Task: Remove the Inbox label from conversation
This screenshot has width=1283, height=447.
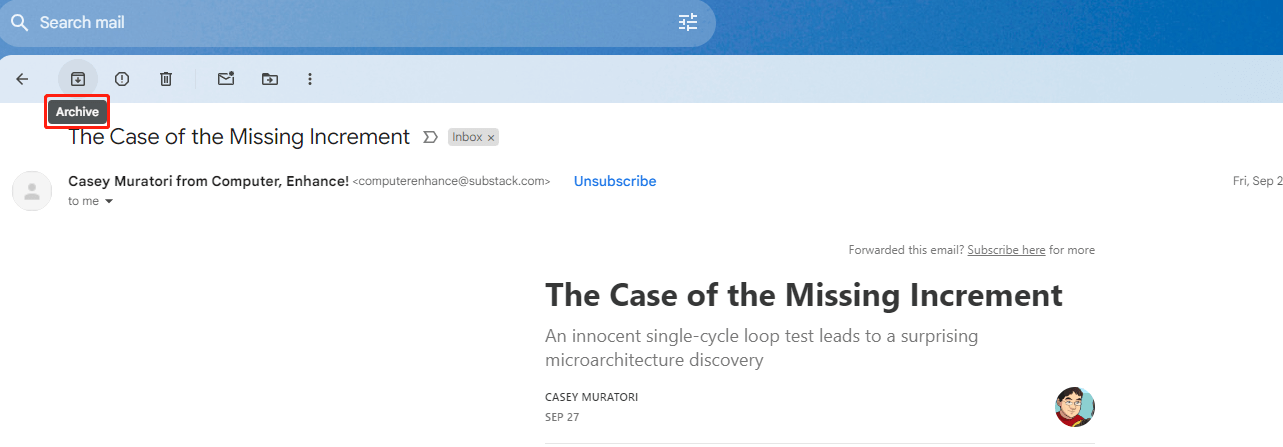Action: 491,138
